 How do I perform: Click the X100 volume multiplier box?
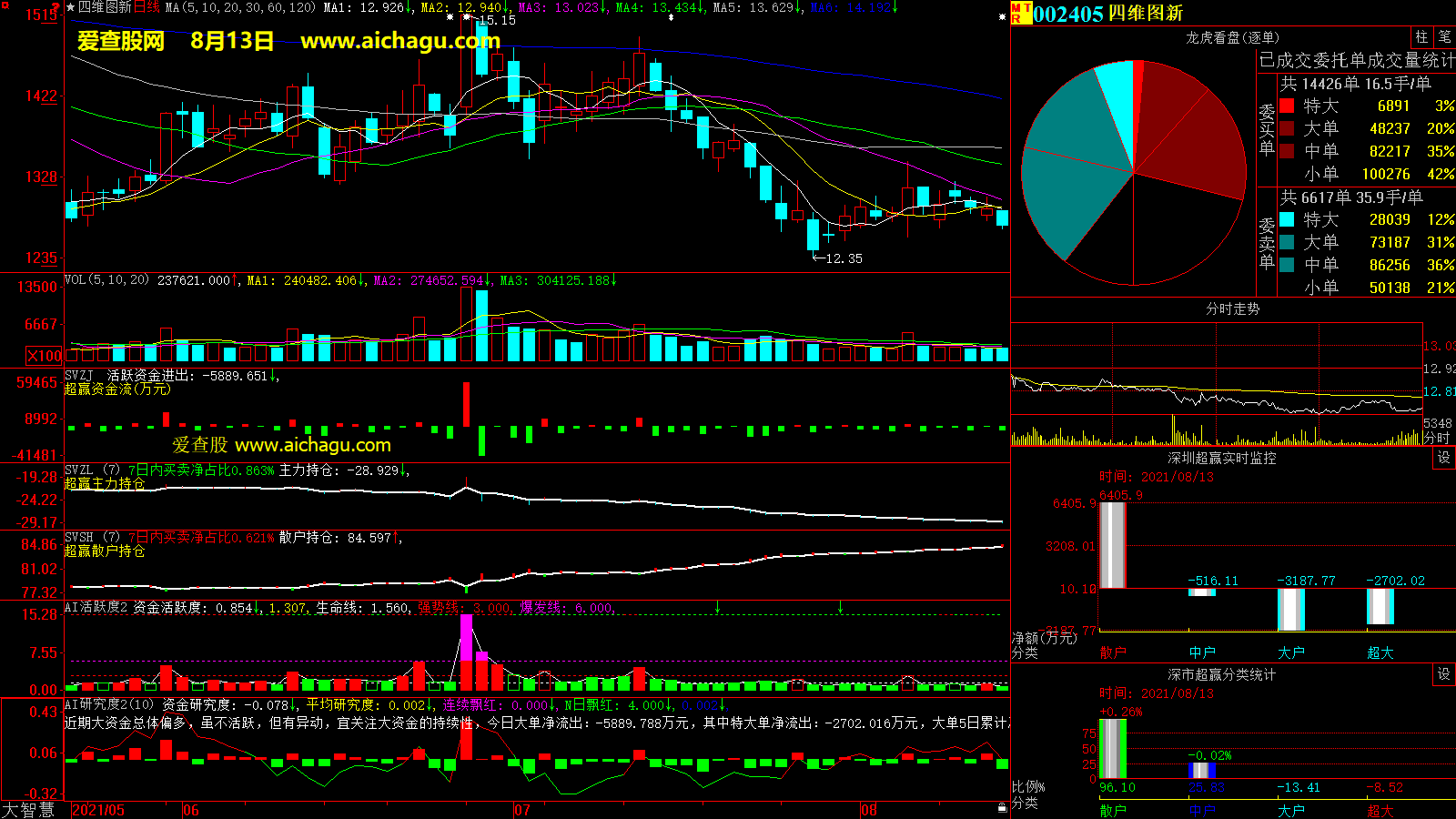point(45,356)
